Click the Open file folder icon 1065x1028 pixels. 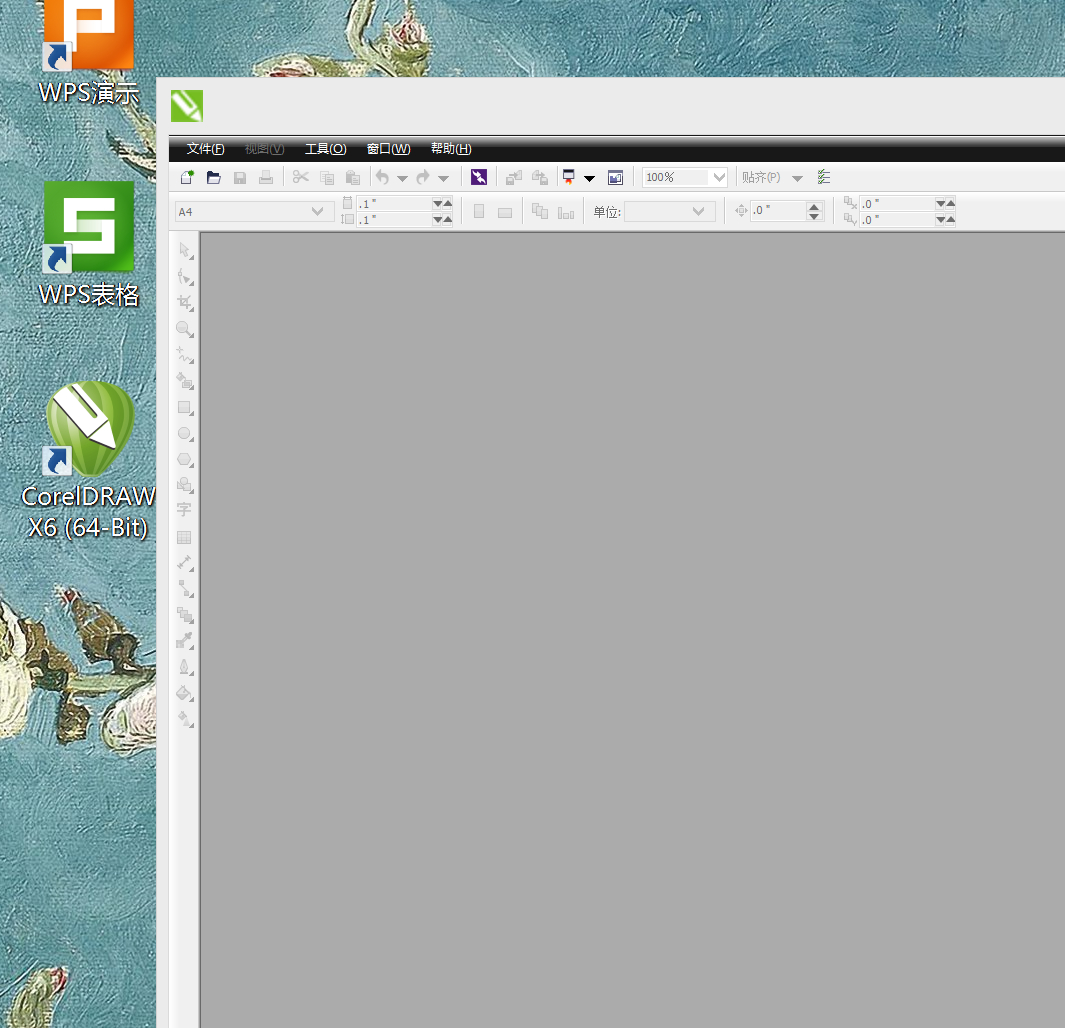pyautogui.click(x=213, y=177)
